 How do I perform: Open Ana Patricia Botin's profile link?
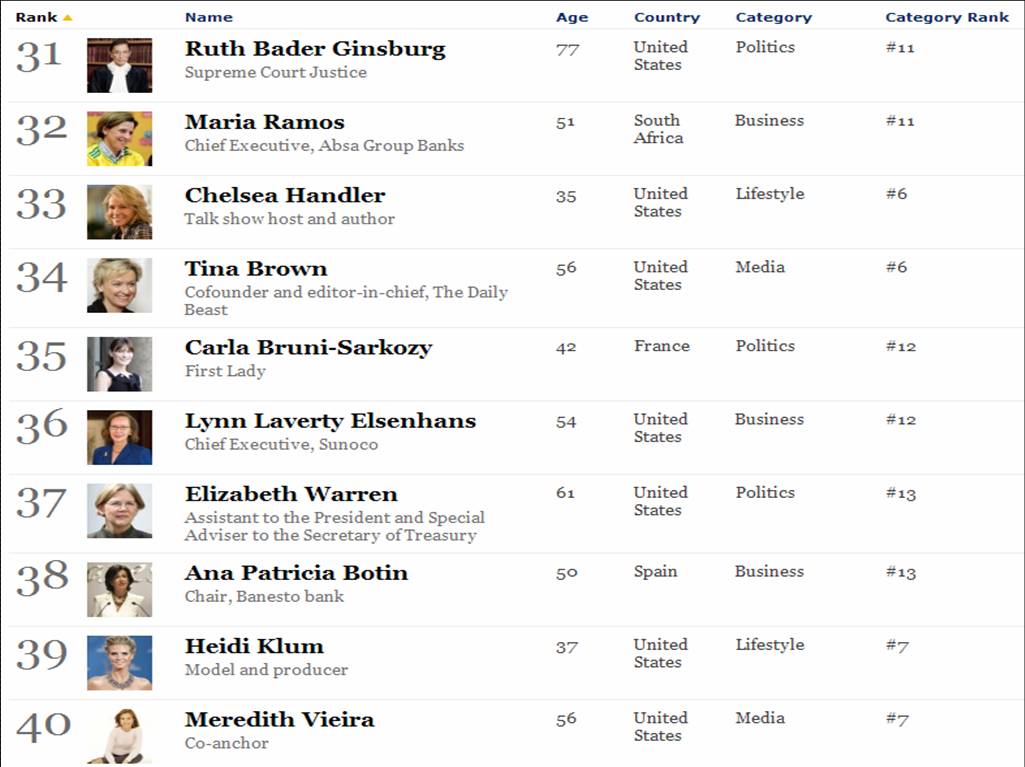click(295, 572)
